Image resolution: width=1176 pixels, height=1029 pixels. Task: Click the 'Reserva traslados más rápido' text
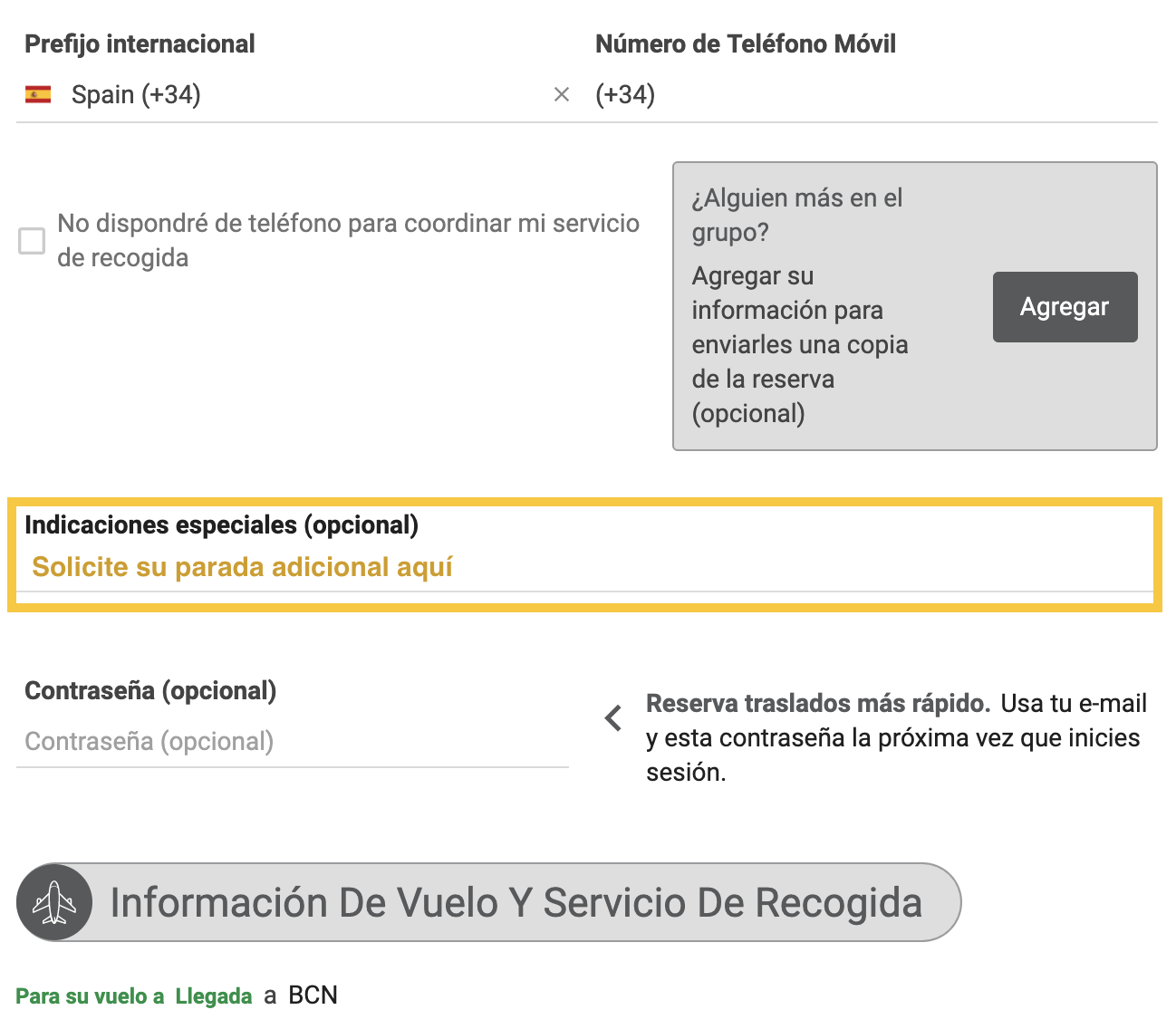(x=817, y=704)
